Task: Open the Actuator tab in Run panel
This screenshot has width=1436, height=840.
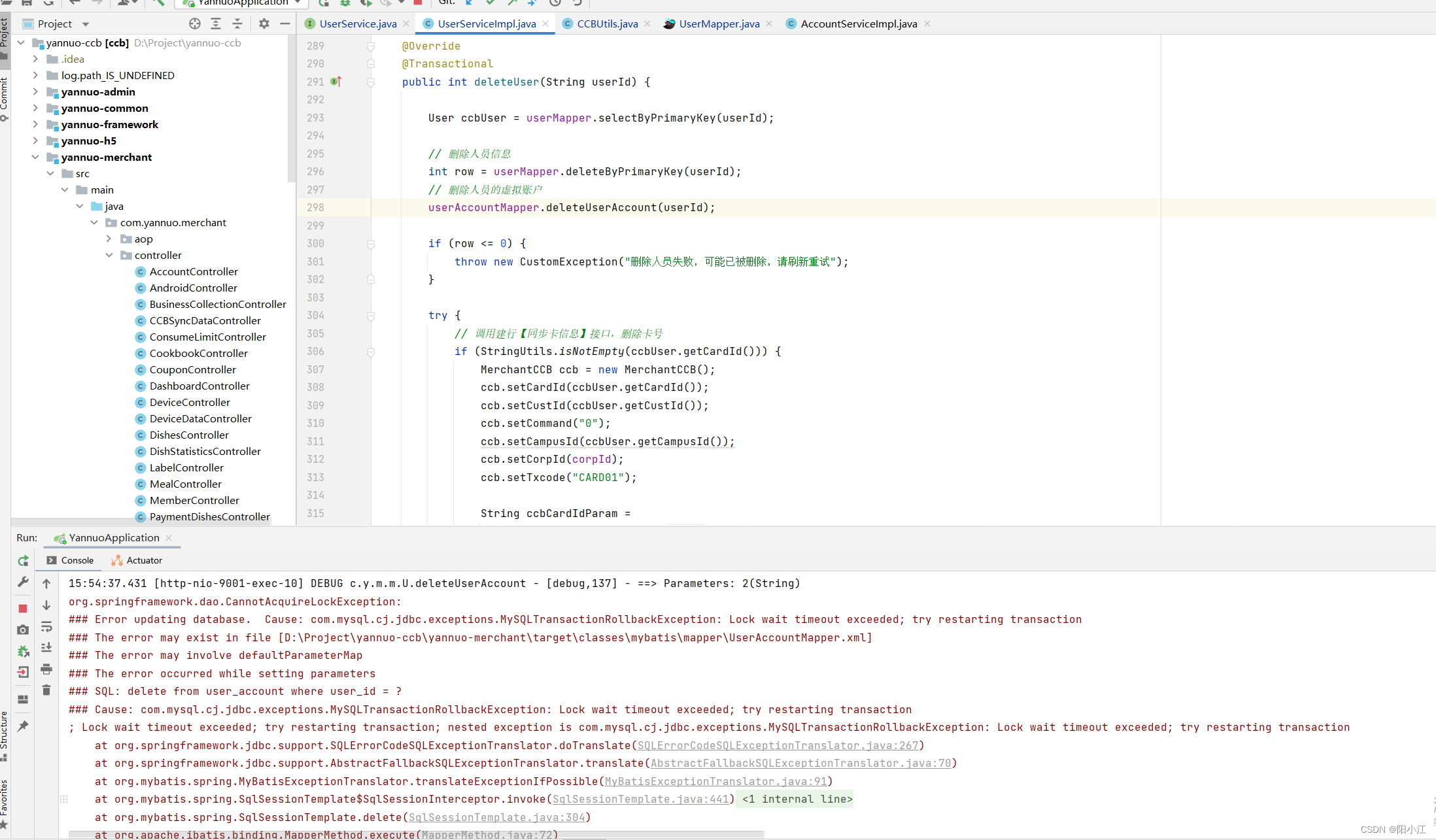Action: 137,560
